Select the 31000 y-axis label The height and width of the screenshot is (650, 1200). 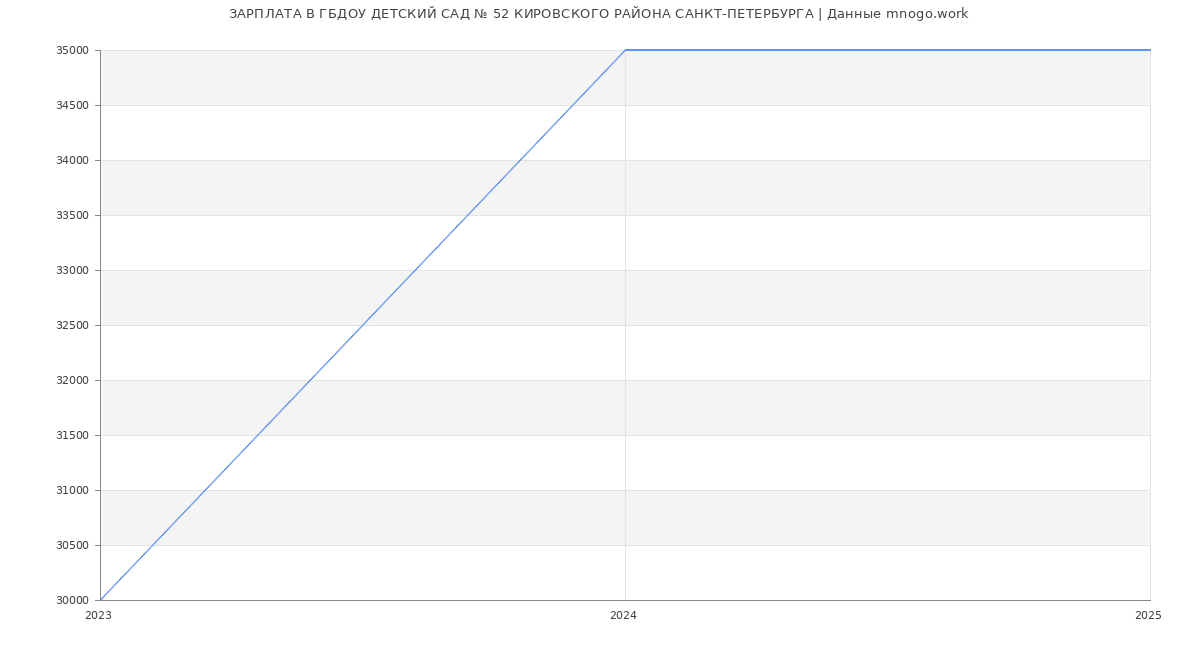click(x=73, y=491)
